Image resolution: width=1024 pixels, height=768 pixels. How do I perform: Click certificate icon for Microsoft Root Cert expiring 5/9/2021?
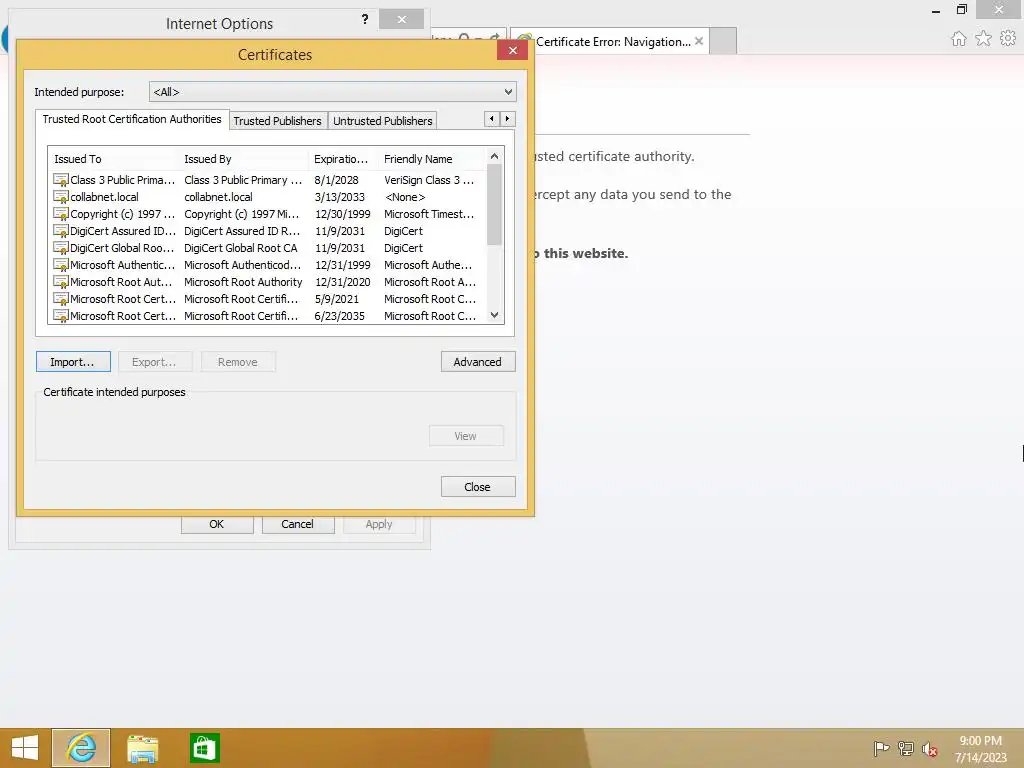point(61,298)
